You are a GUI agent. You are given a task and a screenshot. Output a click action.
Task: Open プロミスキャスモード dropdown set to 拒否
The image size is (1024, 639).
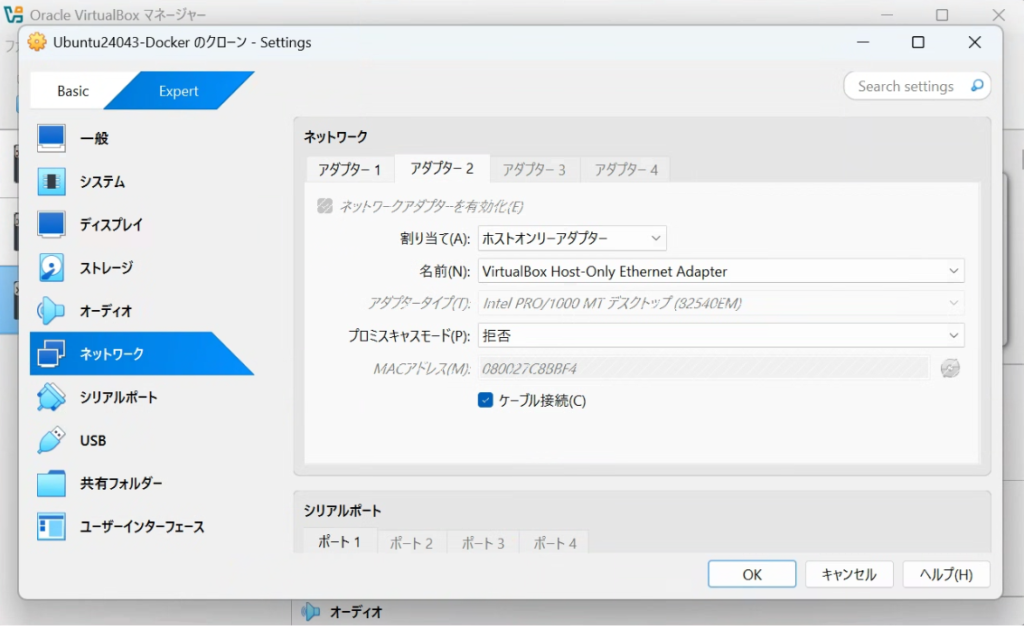(x=720, y=336)
